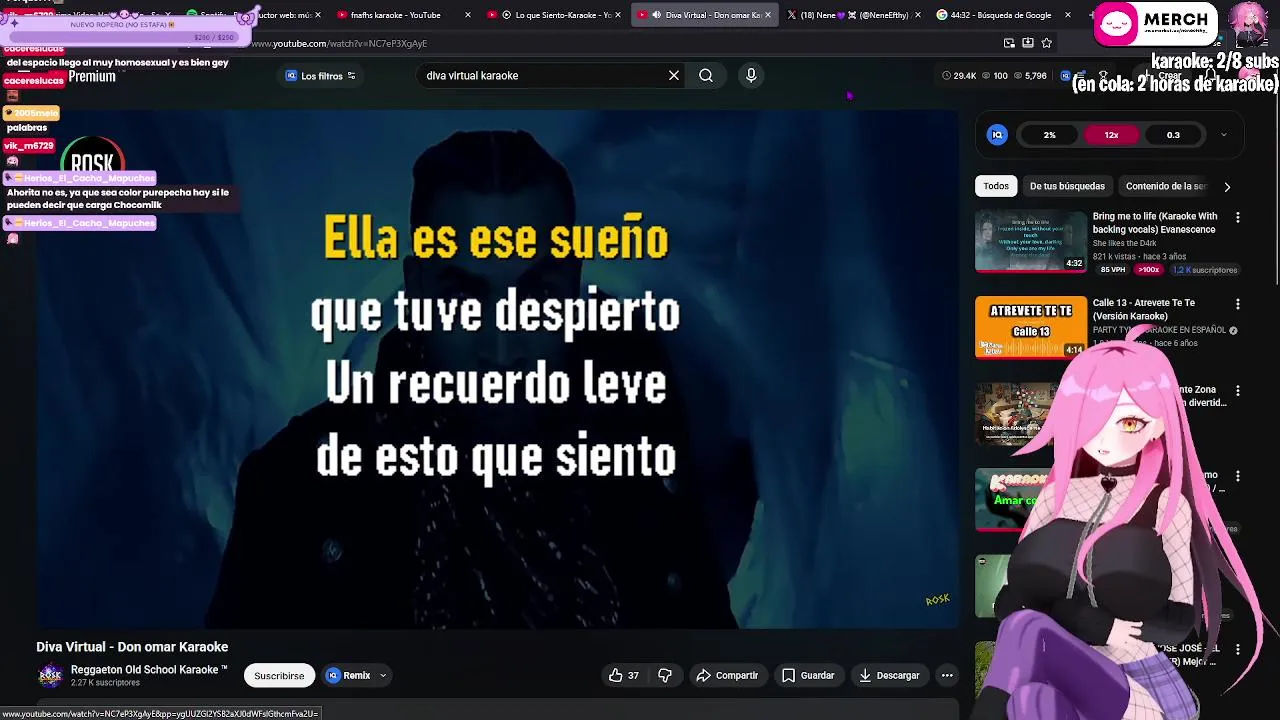This screenshot has width=1280, height=720.
Task: Select the 12x stat pill
Action: (1111, 135)
